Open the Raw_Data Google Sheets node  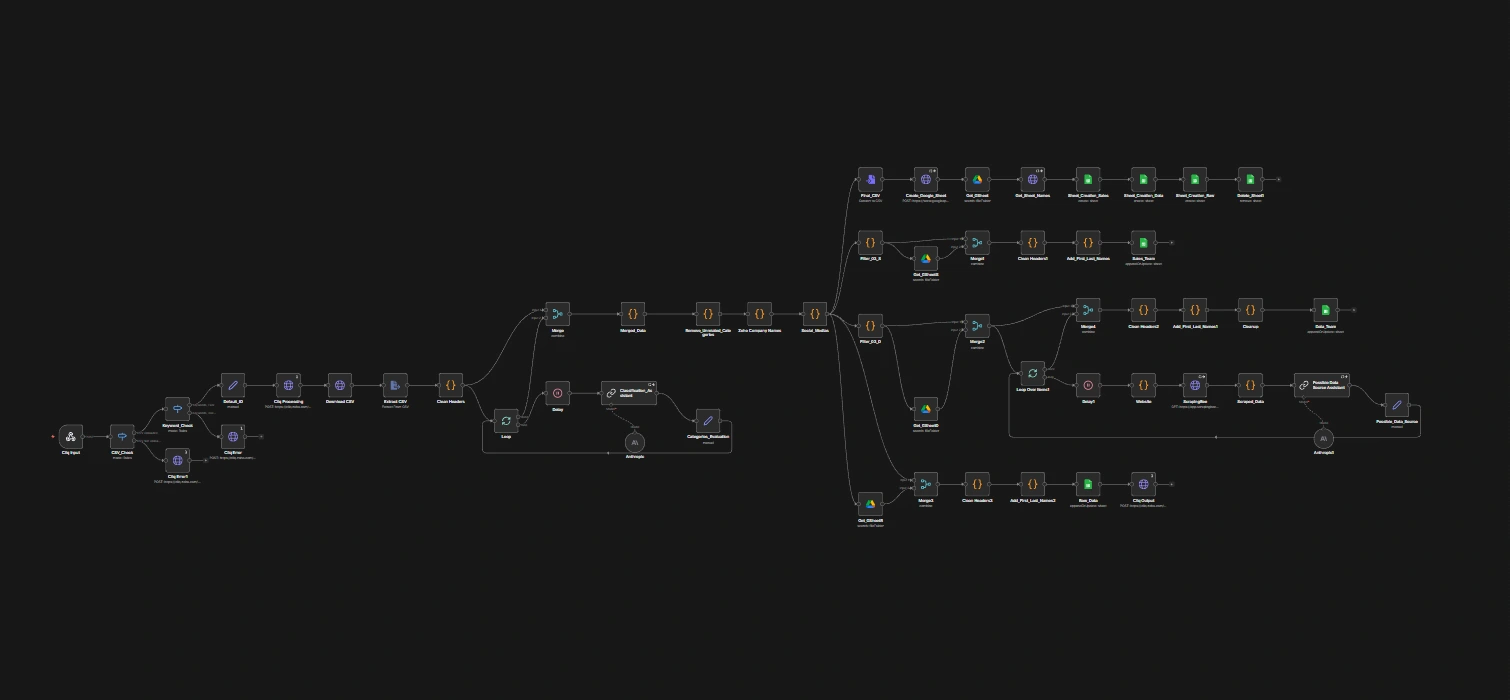pyautogui.click(x=1088, y=484)
